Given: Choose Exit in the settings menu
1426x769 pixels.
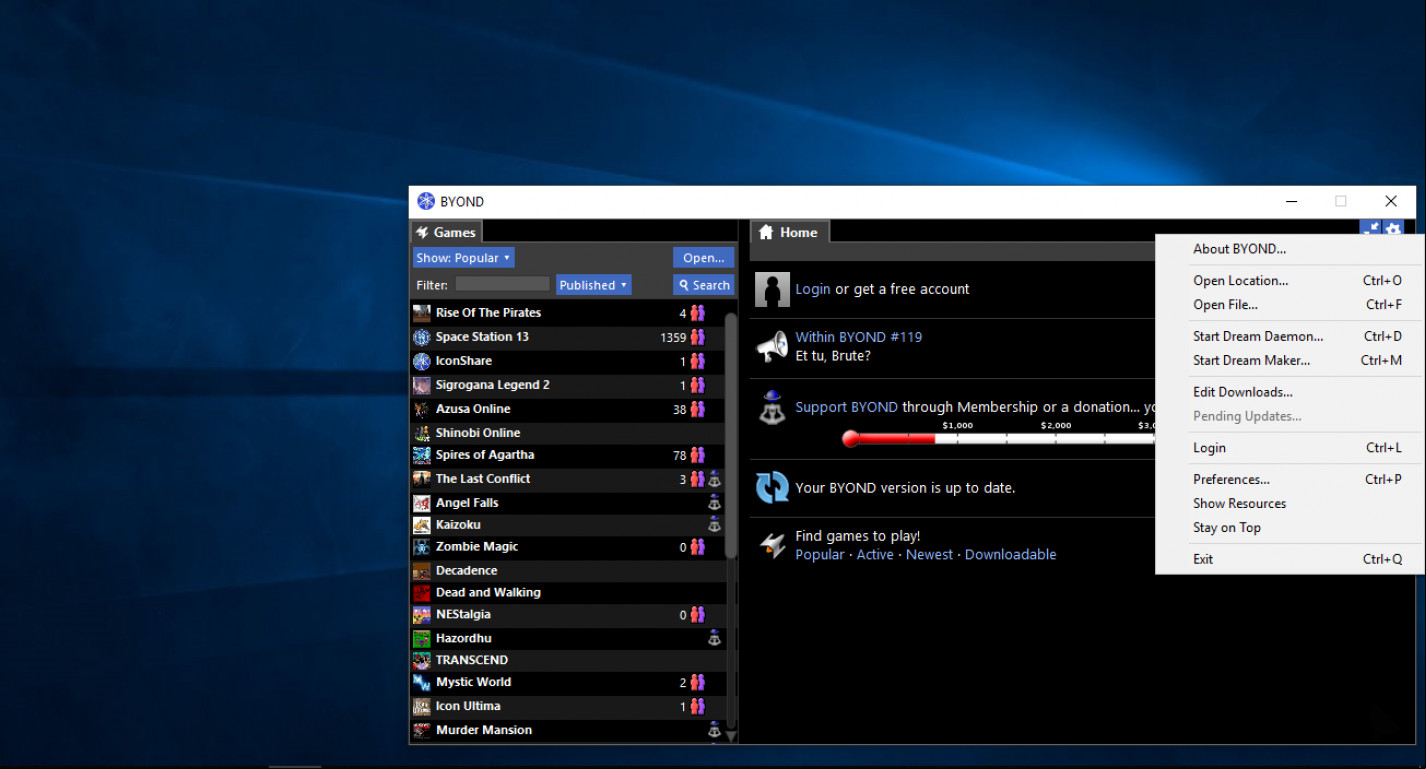Looking at the screenshot, I should 1289,560.
